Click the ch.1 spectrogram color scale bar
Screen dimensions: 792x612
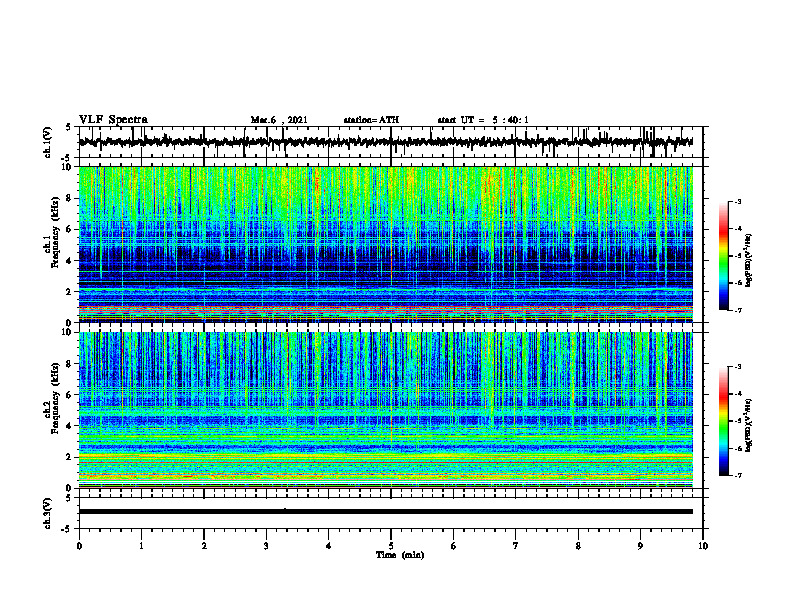(x=723, y=256)
